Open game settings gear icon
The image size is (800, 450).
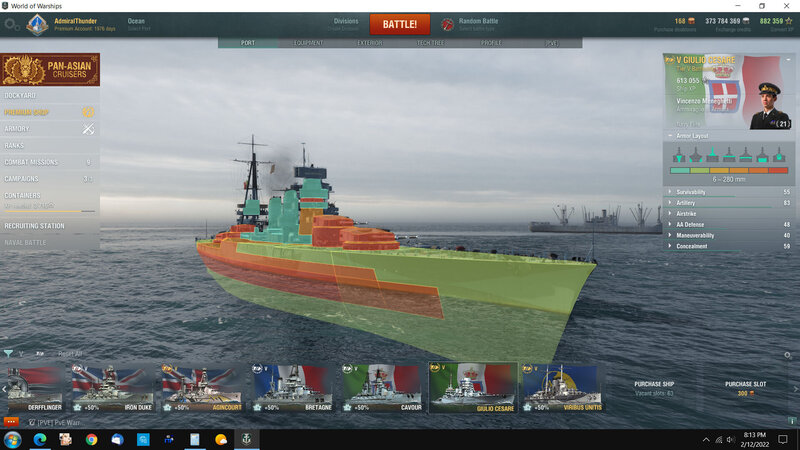coord(11,24)
